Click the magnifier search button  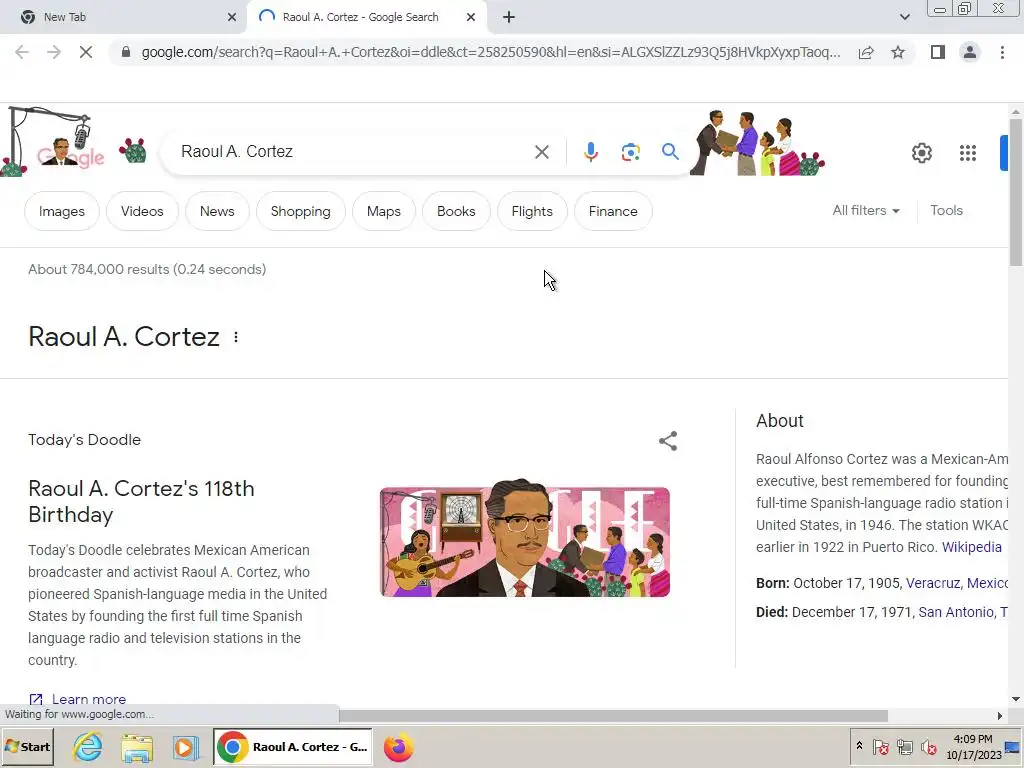670,152
